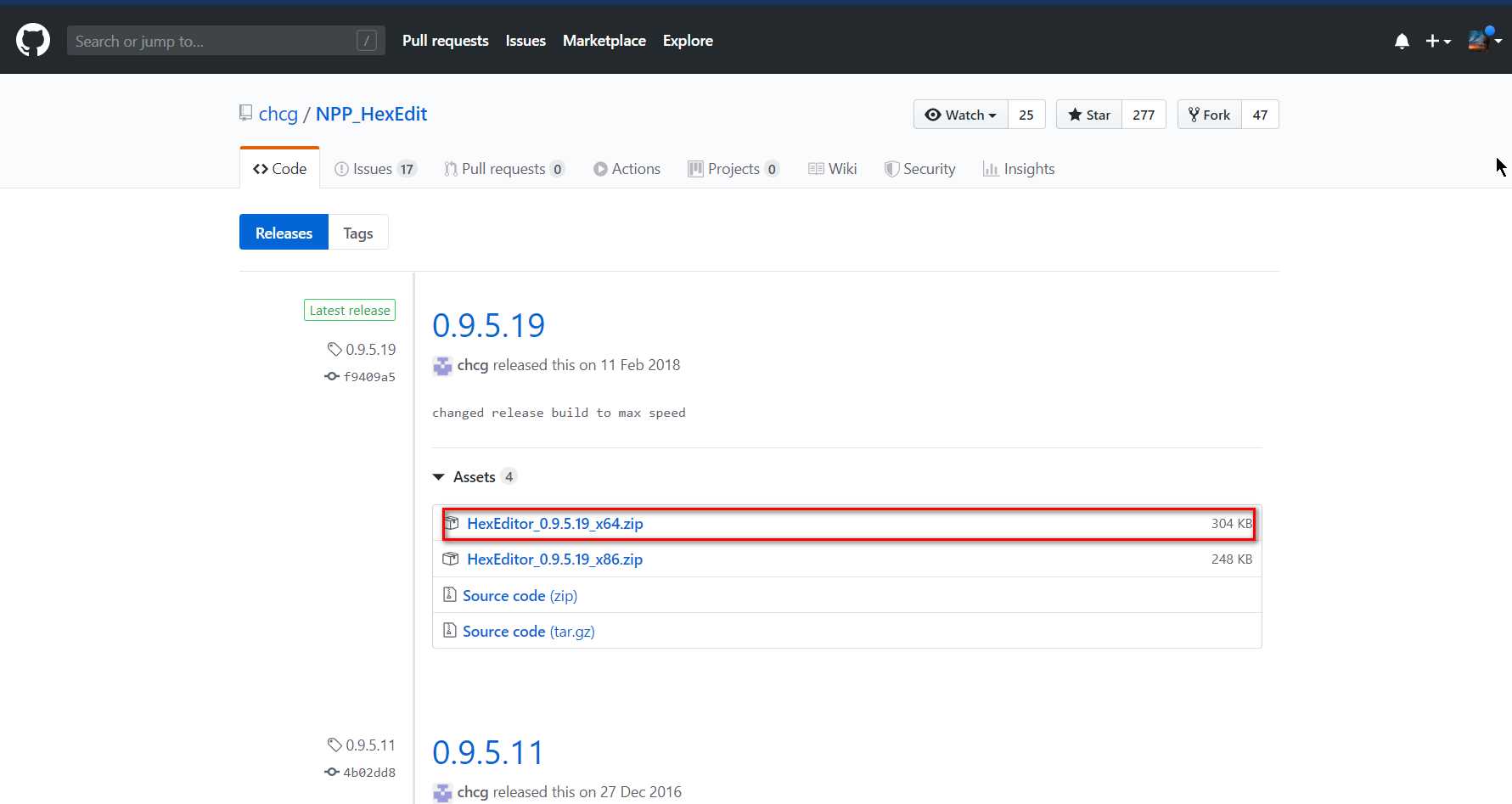
Task: Click the package icon for the x64 zip
Action: pos(452,523)
